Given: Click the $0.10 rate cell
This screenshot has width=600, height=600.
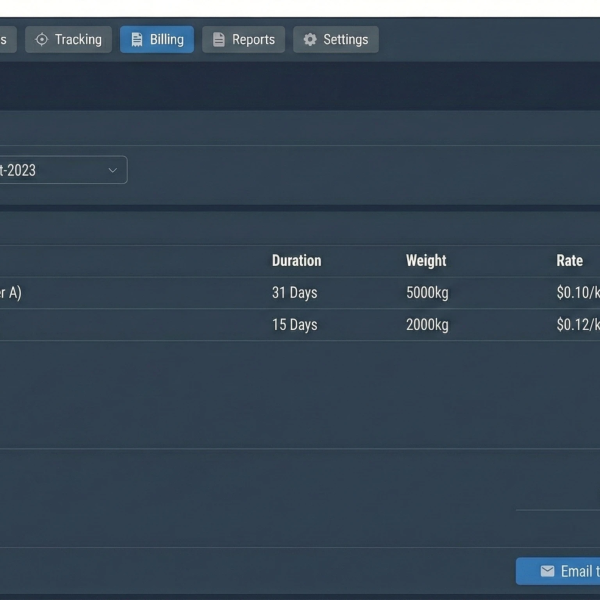Looking at the screenshot, I should tap(577, 293).
